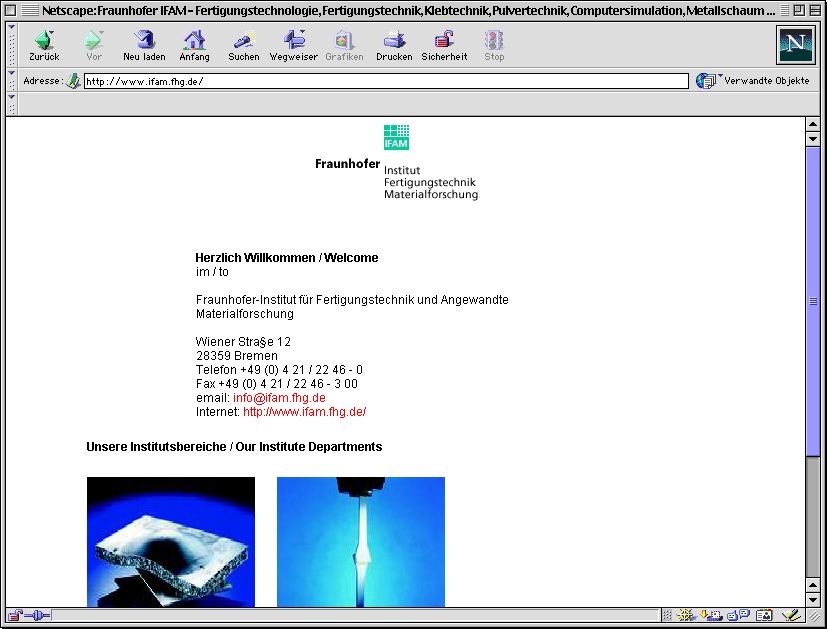Open the Wegweiser guide

(293, 46)
